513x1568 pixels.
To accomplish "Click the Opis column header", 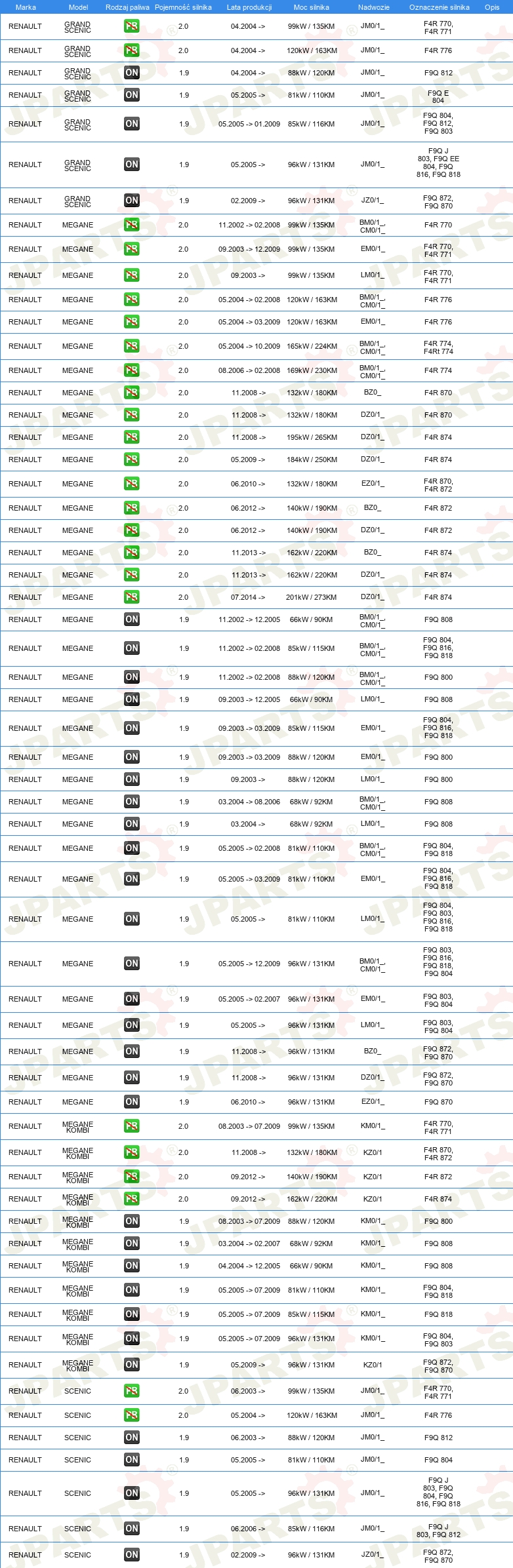I will point(492,7).
